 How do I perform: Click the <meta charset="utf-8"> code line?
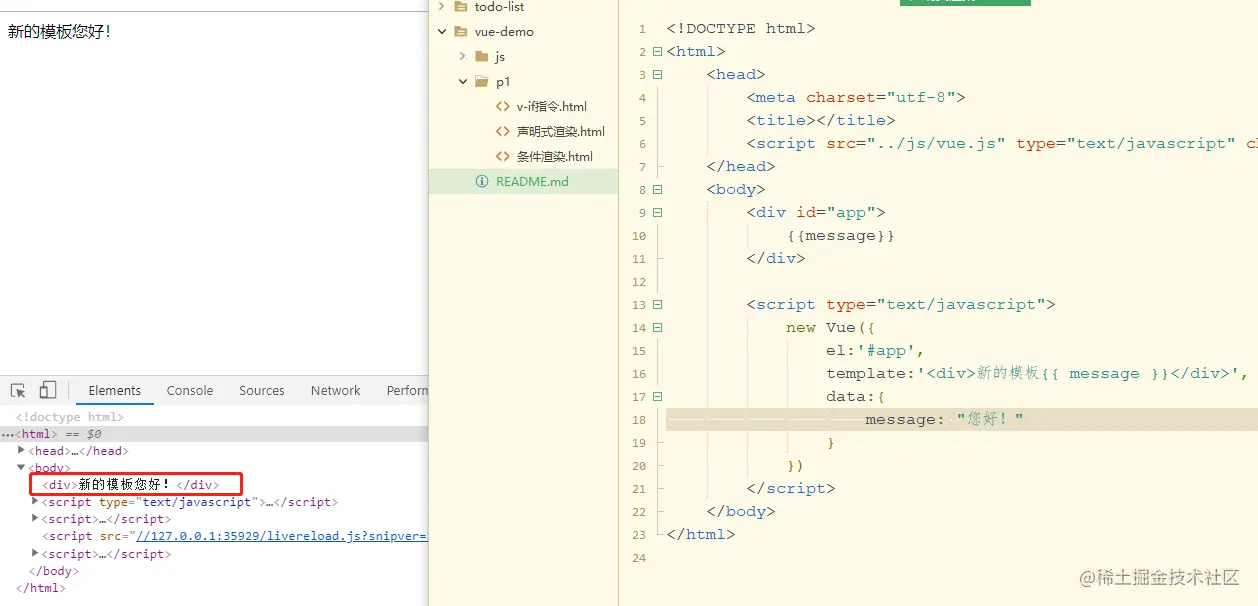pyautogui.click(x=856, y=97)
